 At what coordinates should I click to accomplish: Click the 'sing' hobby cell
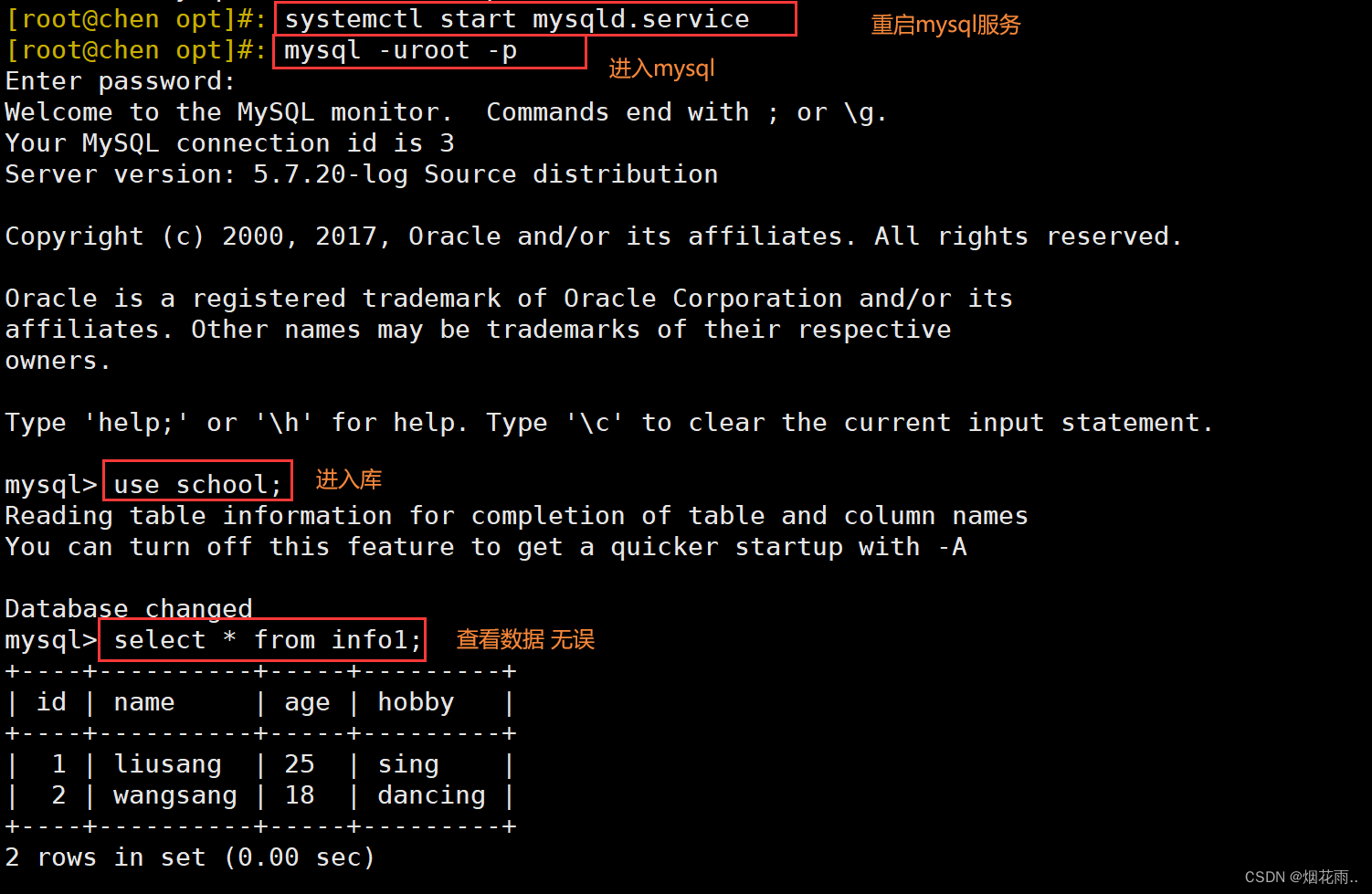[408, 765]
